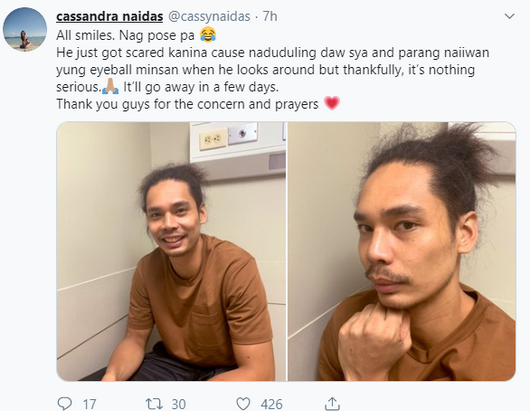The image size is (530, 411).
Task: Click the cassandra naidas display name
Action: click(x=110, y=16)
